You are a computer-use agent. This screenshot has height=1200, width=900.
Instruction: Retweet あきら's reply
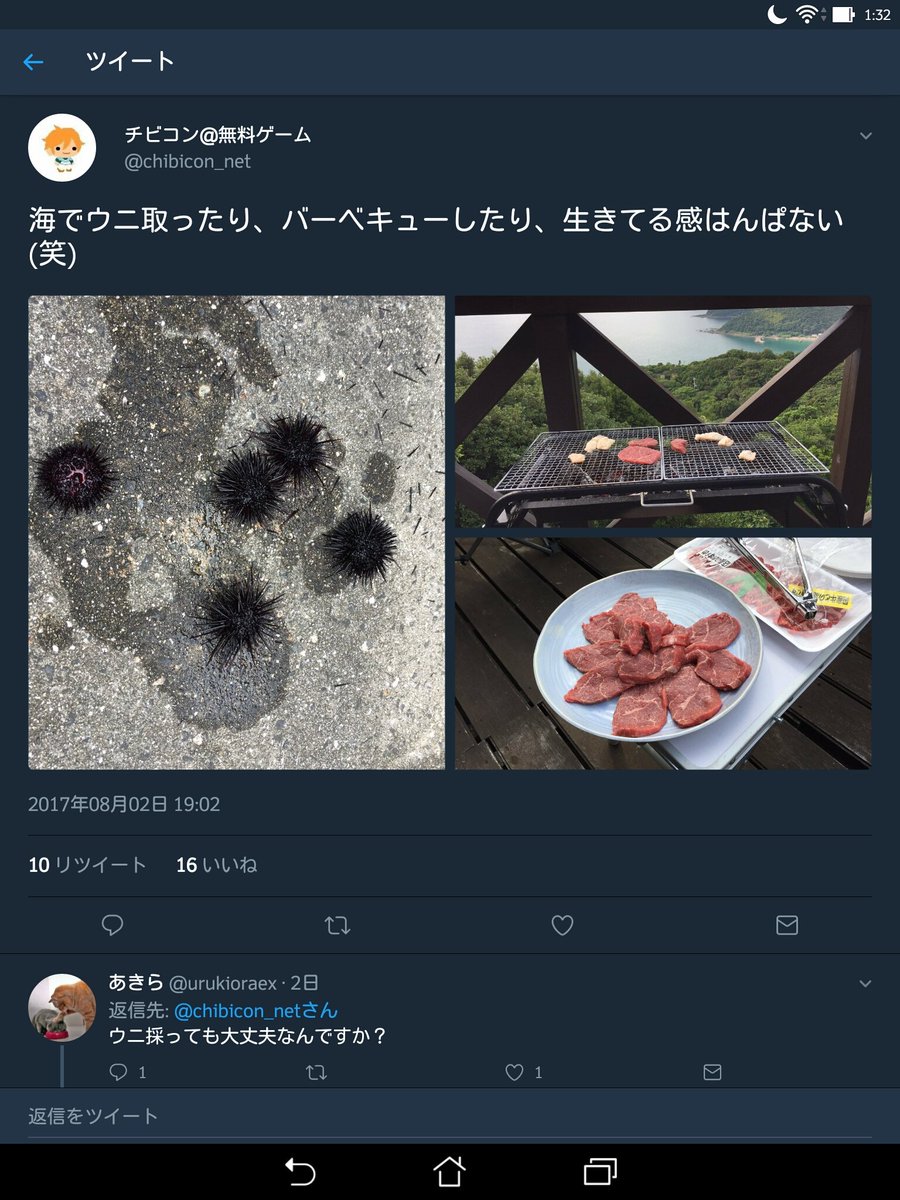point(316,1072)
